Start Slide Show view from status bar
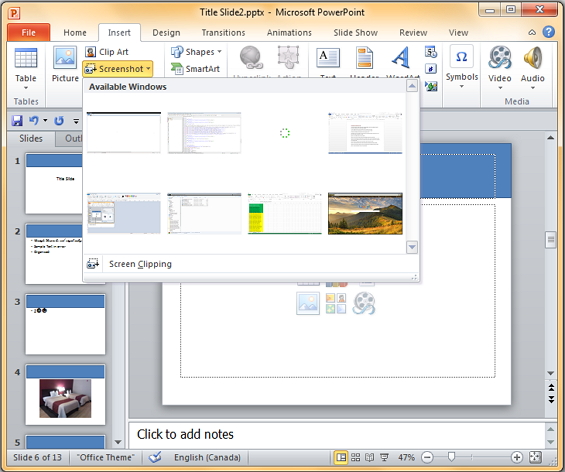Screen dimensions: 565x472 click(384, 457)
